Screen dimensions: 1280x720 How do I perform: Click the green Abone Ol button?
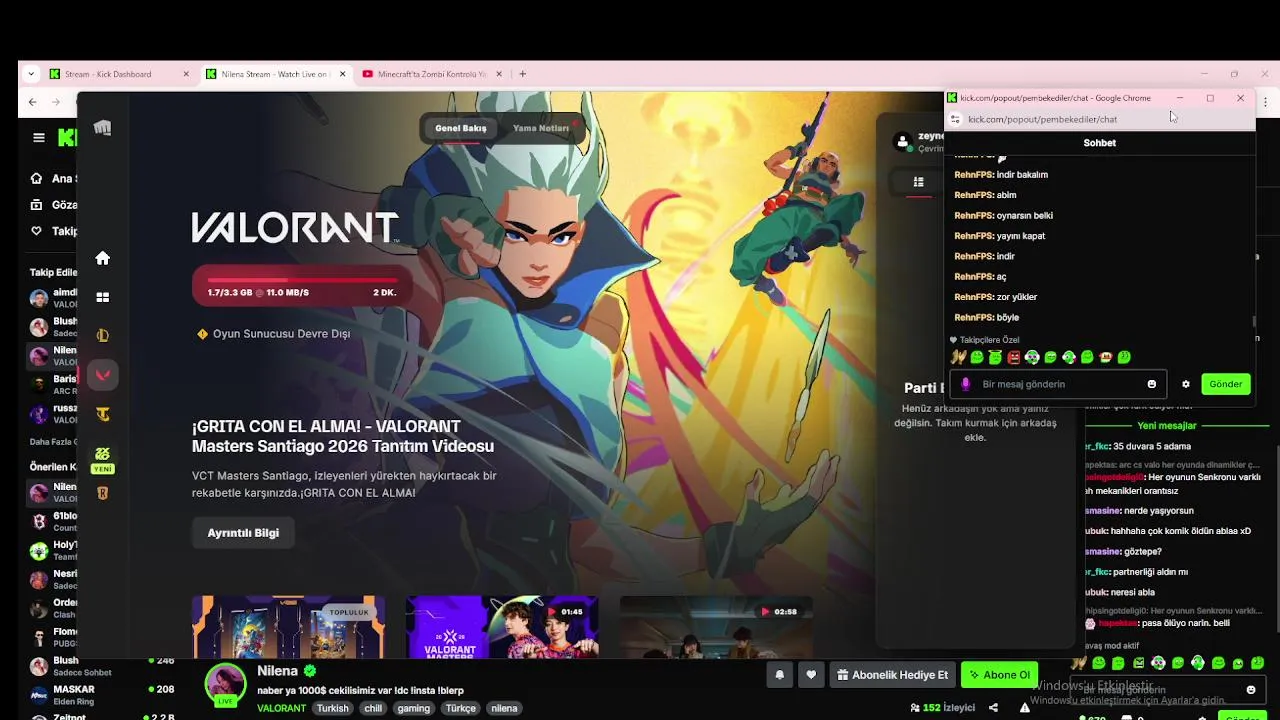(x=999, y=675)
